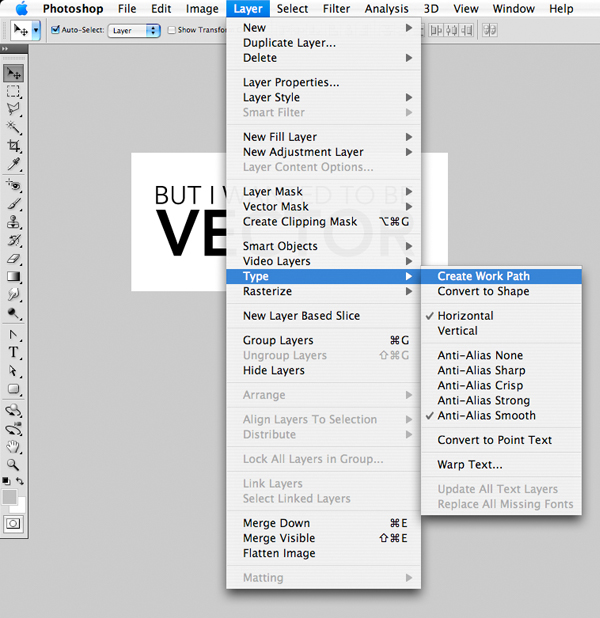The width and height of the screenshot is (600, 618).
Task: Expand the toolbox panel double-arrow
Action: click(x=4, y=49)
